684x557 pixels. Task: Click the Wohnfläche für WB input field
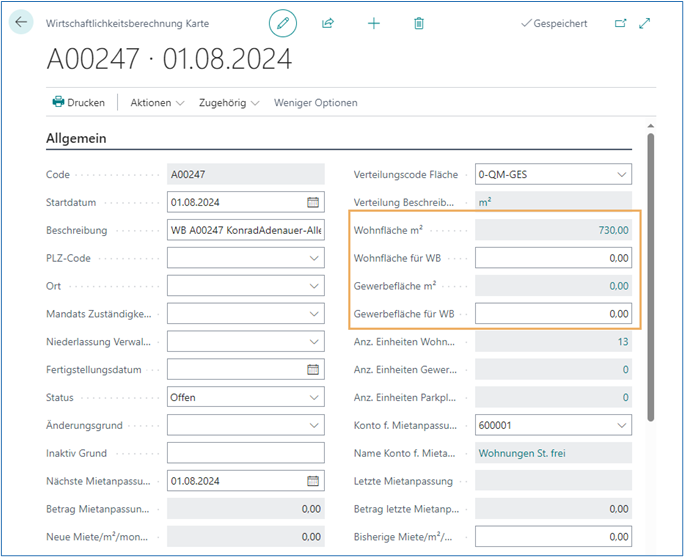click(553, 258)
